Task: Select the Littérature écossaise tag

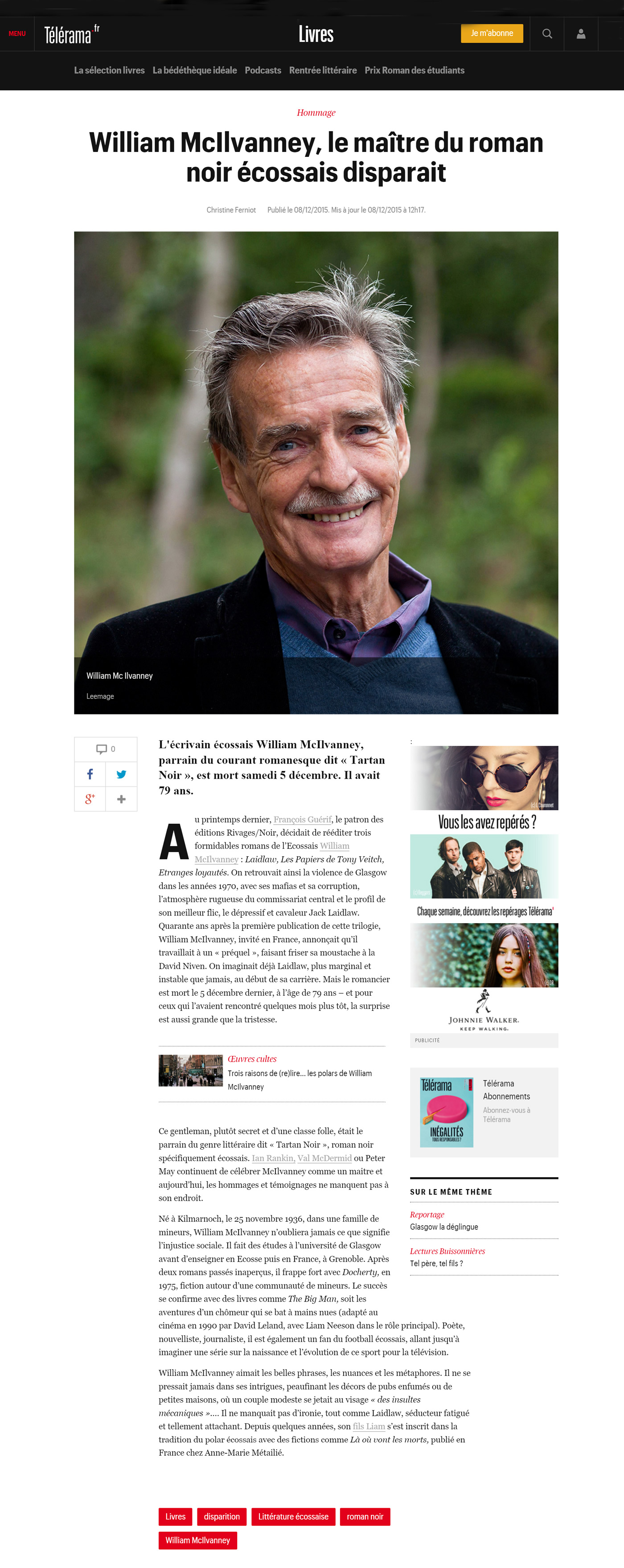Action: tap(293, 1516)
